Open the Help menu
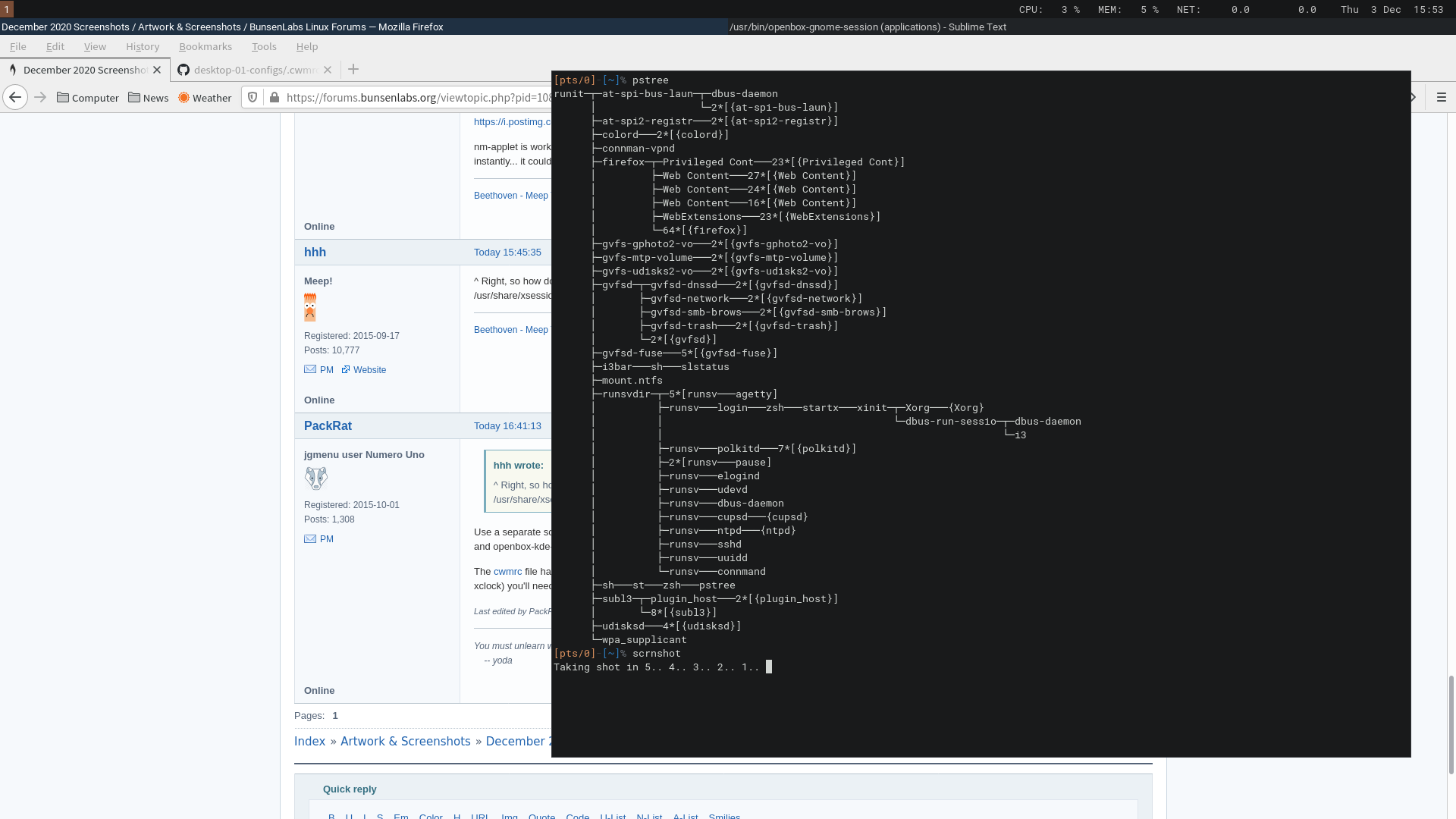This screenshot has width=1456, height=819. 307,46
